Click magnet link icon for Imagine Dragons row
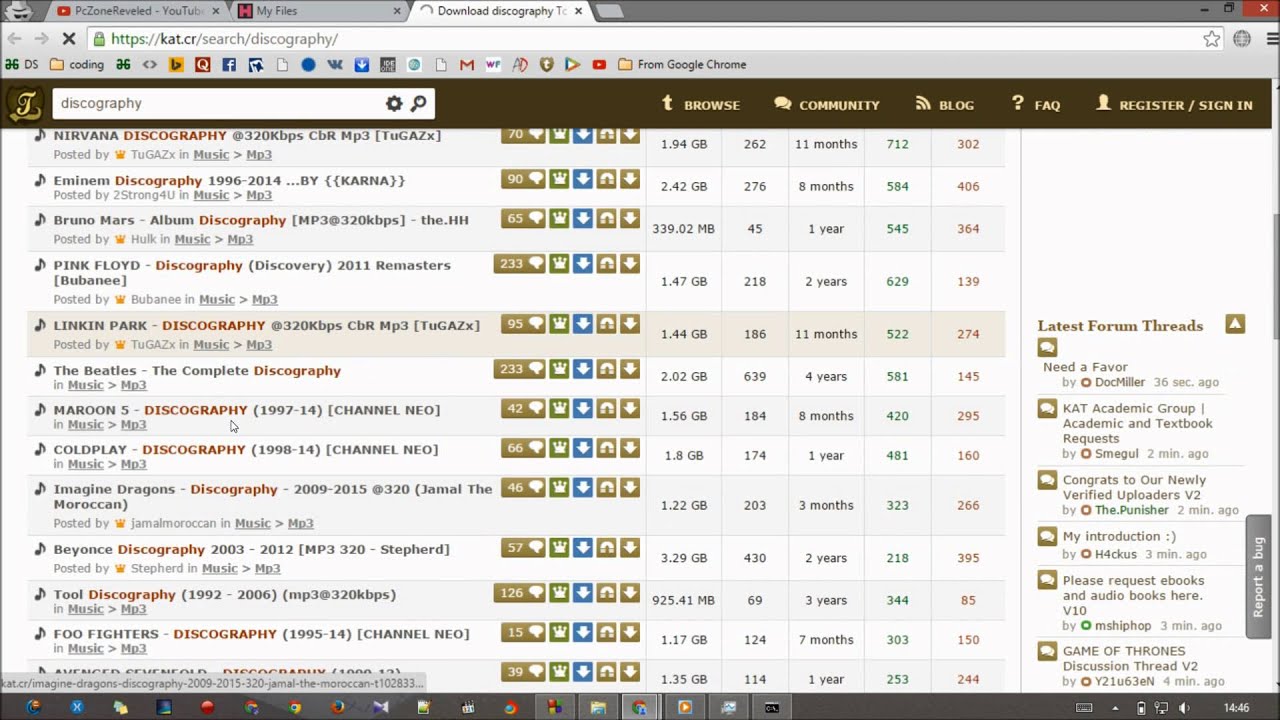 606,487
